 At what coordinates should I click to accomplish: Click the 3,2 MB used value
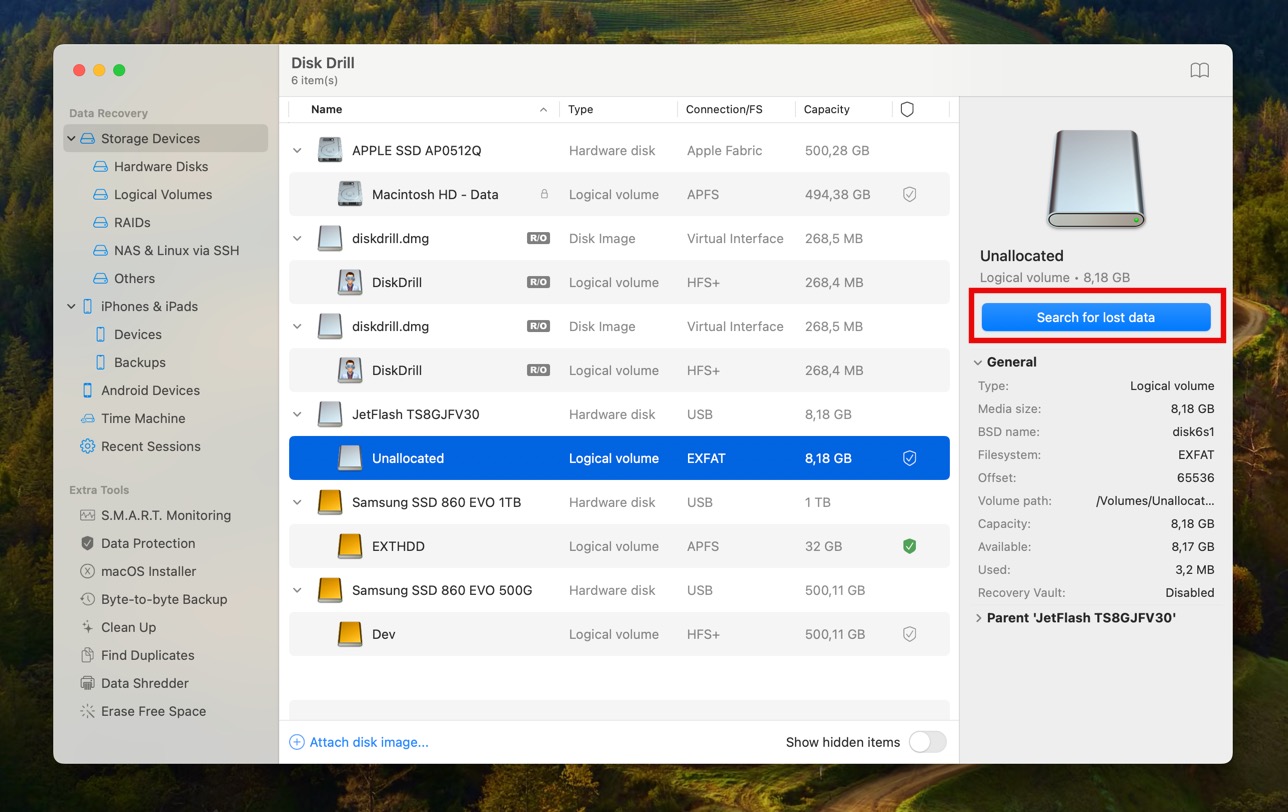pyautogui.click(x=1194, y=569)
